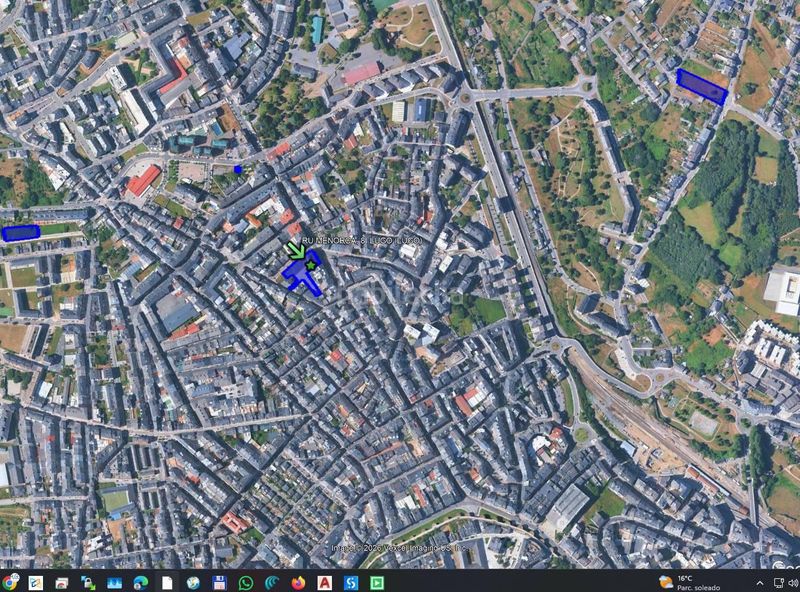Viewport: 800px width, 592px height.
Task: Click the network status tray icon
Action: 779,583
